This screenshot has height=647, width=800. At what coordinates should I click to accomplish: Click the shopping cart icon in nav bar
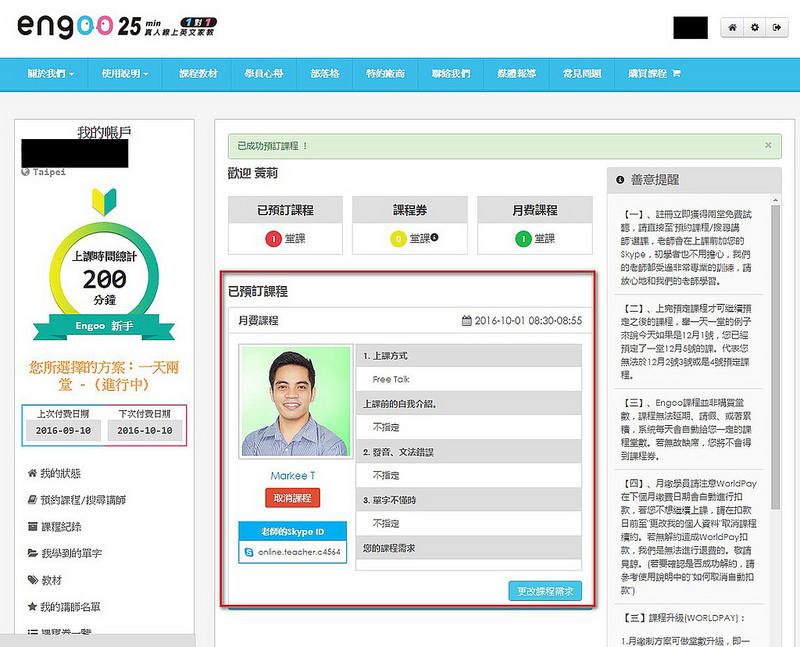(x=676, y=74)
